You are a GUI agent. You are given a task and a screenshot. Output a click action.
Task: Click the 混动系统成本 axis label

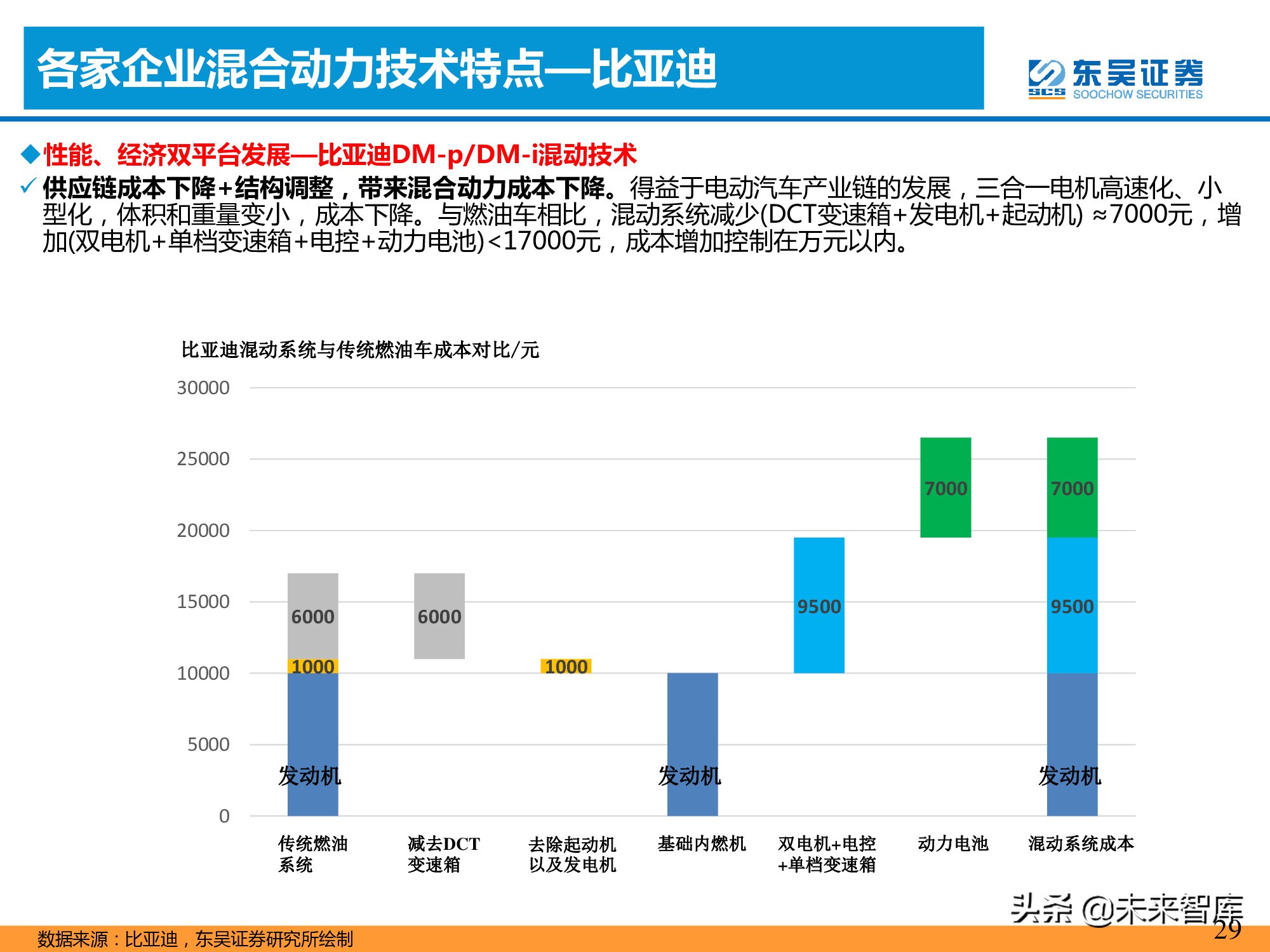(x=1081, y=843)
